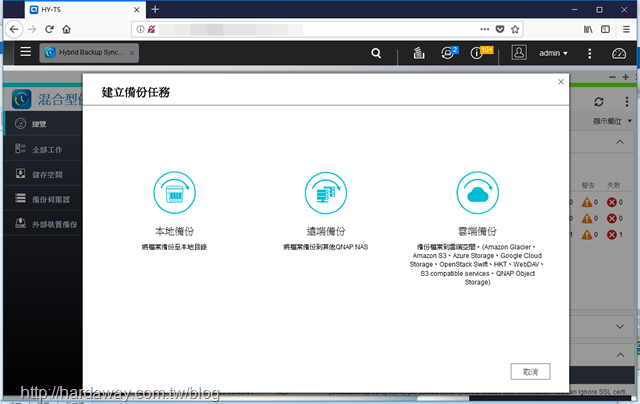Expand the admin account dropdown
The height and width of the screenshot is (404, 640).
pos(553,53)
